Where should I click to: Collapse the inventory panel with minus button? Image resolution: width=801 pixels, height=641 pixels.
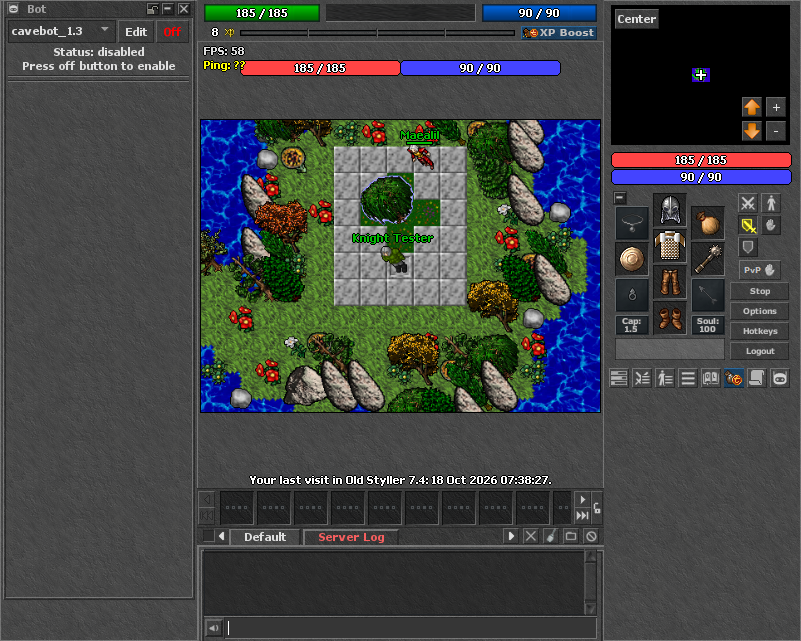point(620,198)
